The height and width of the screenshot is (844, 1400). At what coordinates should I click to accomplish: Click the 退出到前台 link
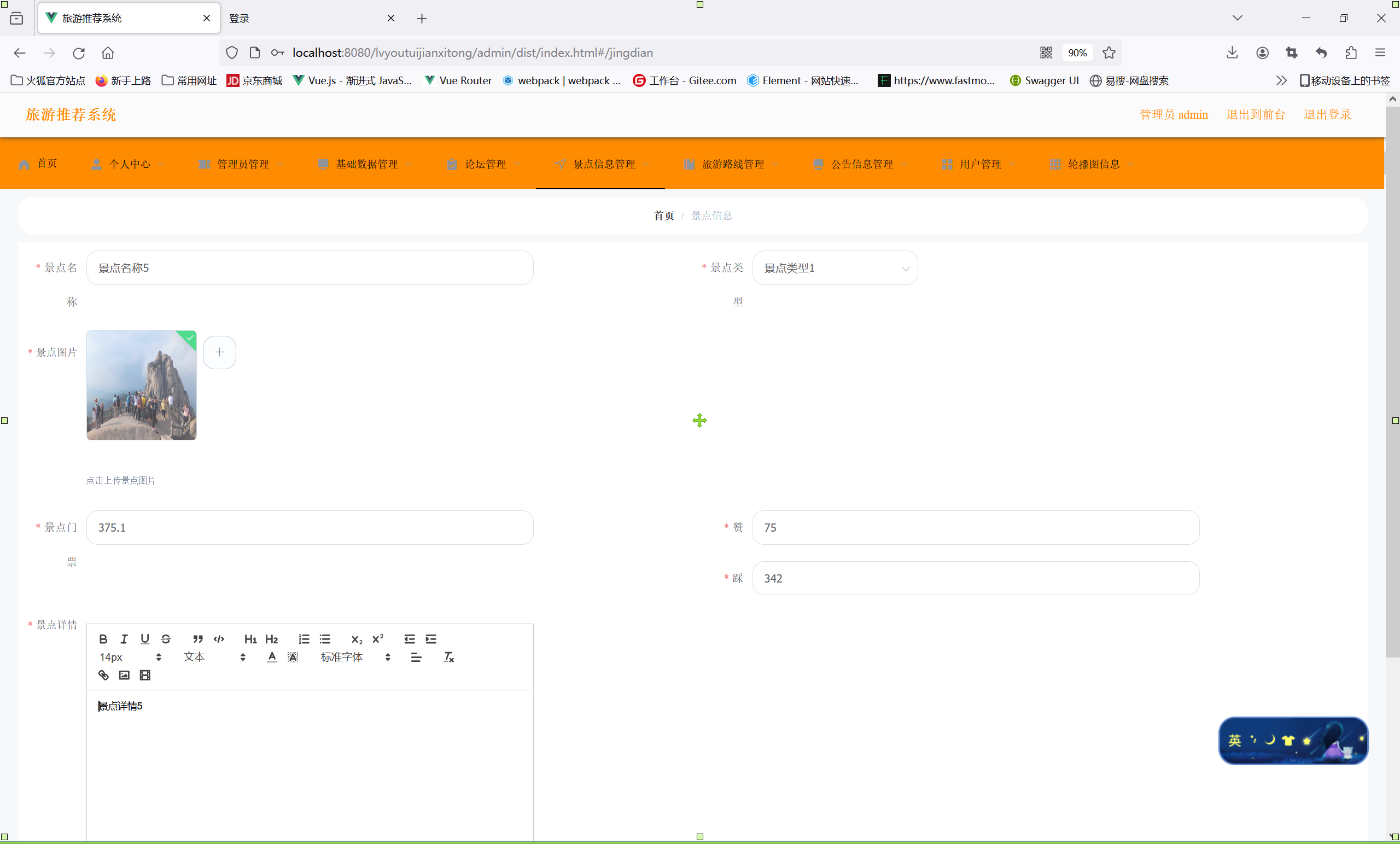(x=1255, y=114)
